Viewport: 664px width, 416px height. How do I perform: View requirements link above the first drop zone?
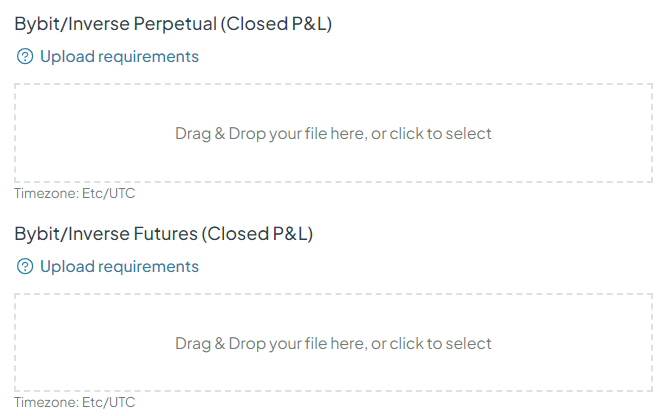(x=119, y=57)
